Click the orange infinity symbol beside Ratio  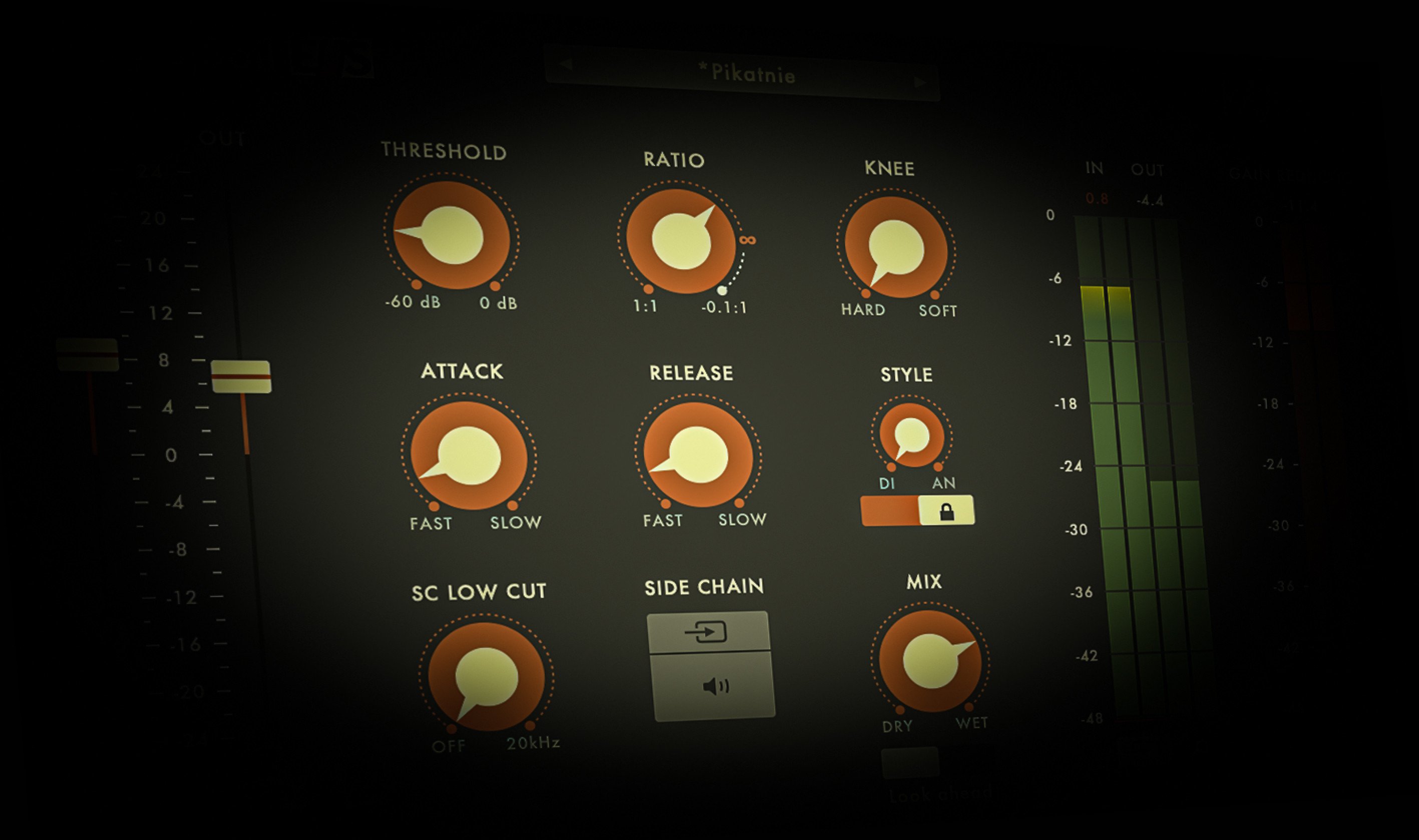click(747, 241)
